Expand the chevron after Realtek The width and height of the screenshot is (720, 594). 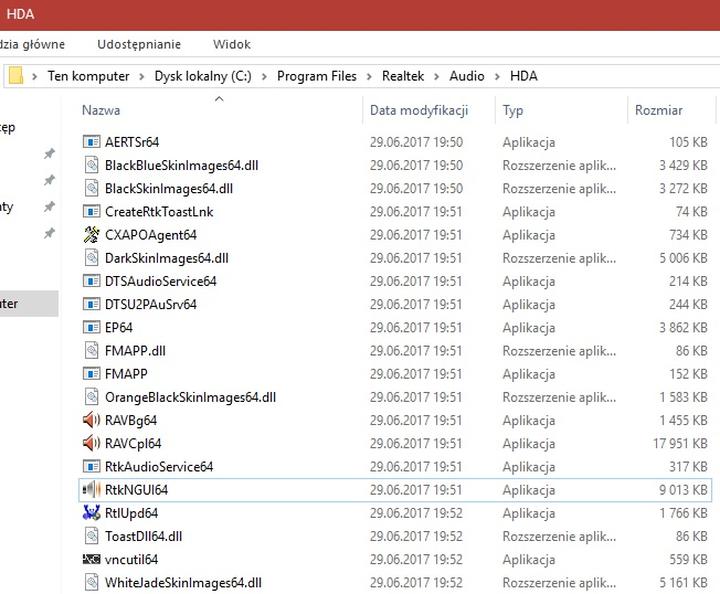(437, 77)
